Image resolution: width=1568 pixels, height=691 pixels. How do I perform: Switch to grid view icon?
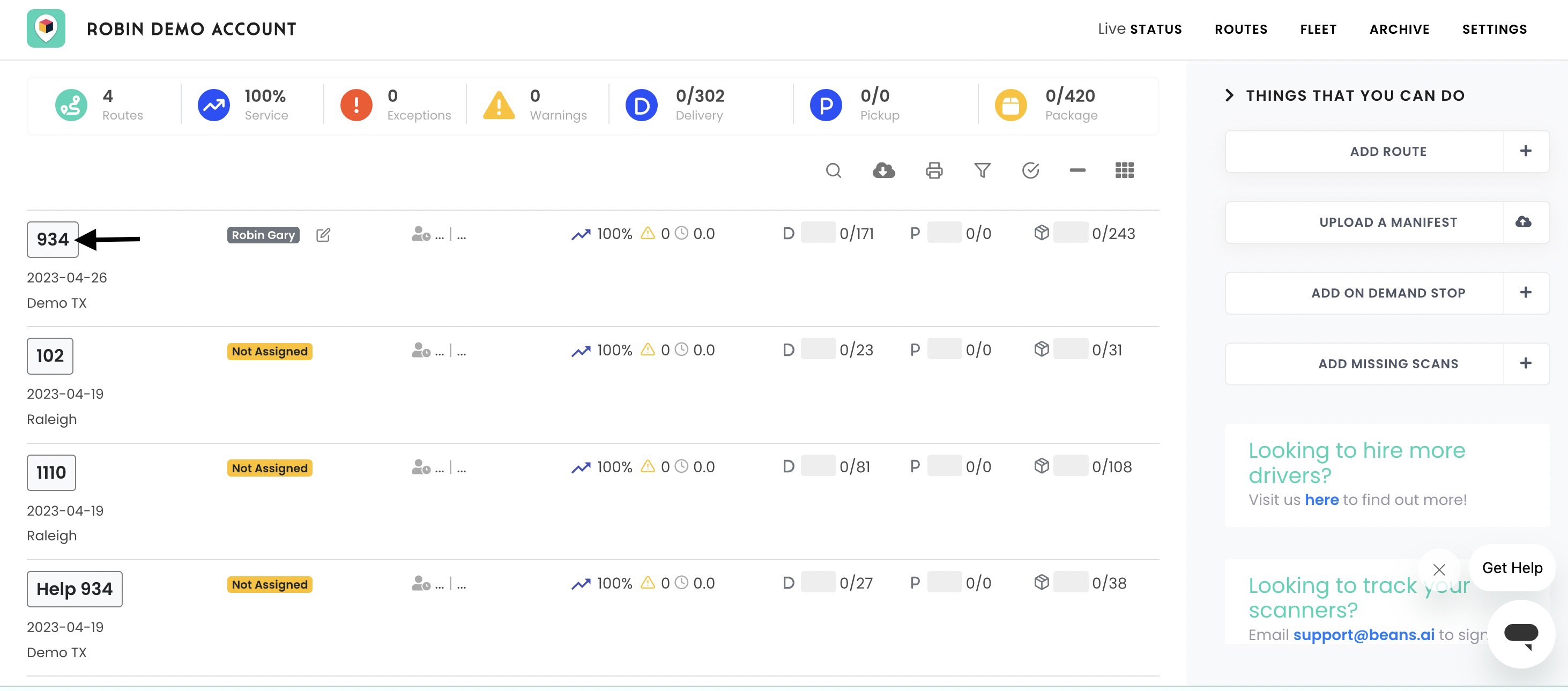[x=1124, y=170]
